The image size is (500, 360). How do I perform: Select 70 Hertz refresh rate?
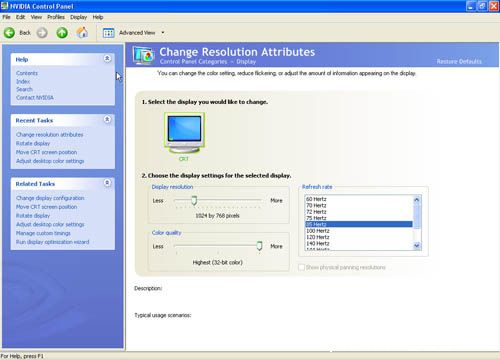point(359,205)
